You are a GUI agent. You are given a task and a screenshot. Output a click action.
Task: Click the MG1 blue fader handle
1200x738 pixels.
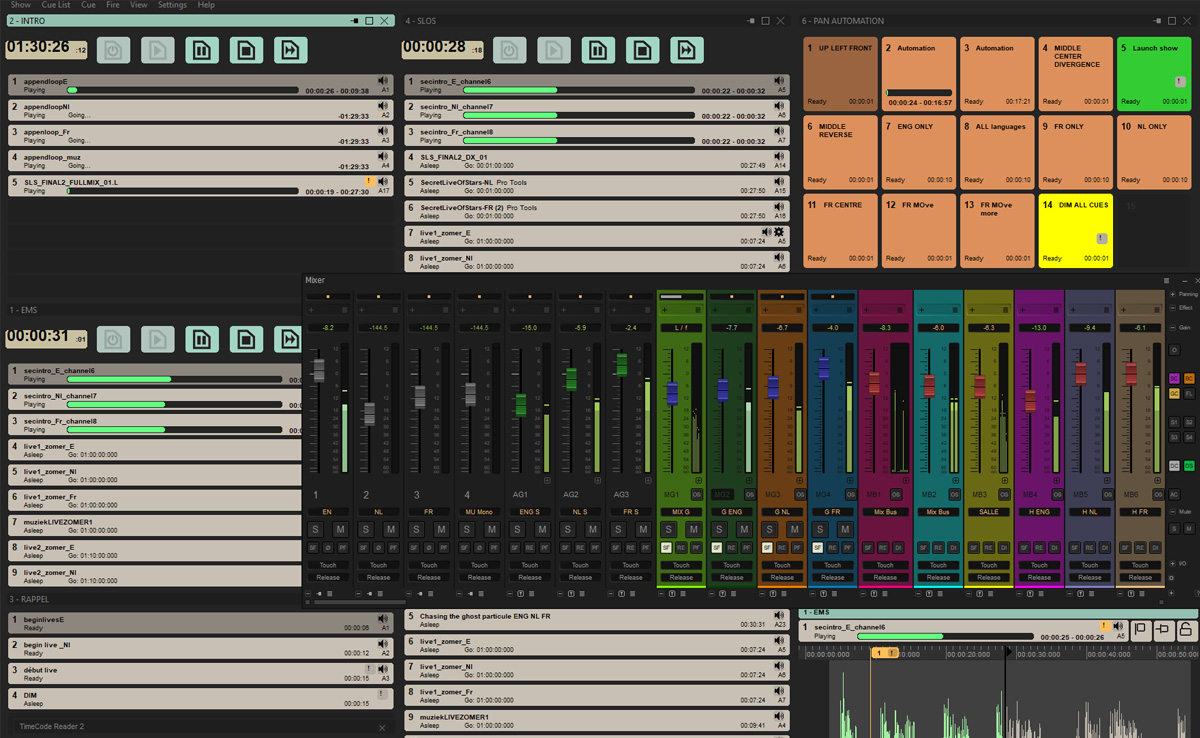(x=672, y=392)
